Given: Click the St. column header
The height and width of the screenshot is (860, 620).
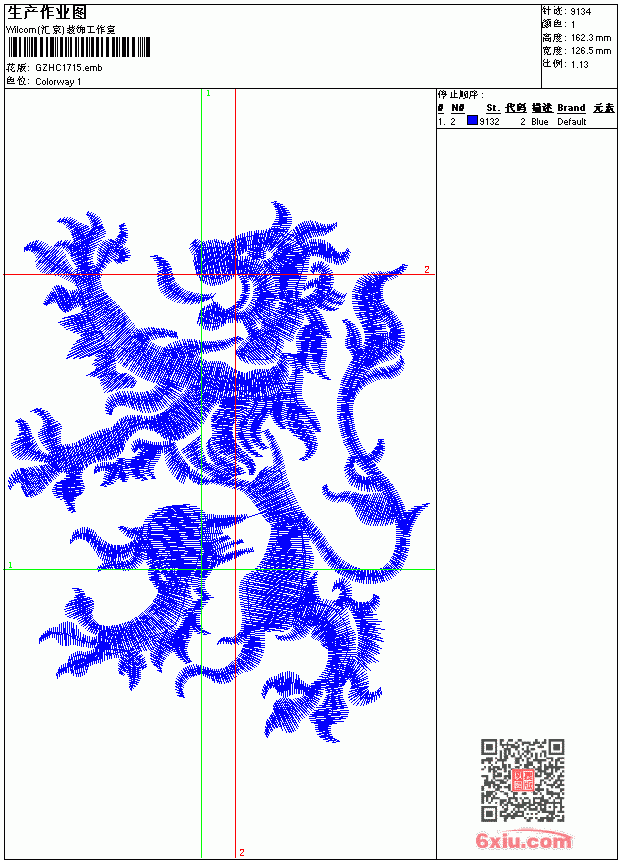Looking at the screenshot, I should 493,108.
